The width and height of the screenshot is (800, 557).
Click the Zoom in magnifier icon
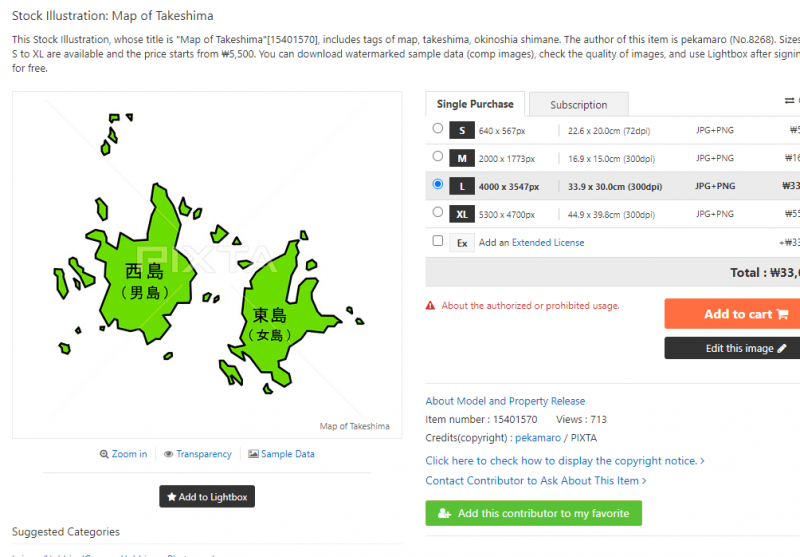click(x=104, y=454)
